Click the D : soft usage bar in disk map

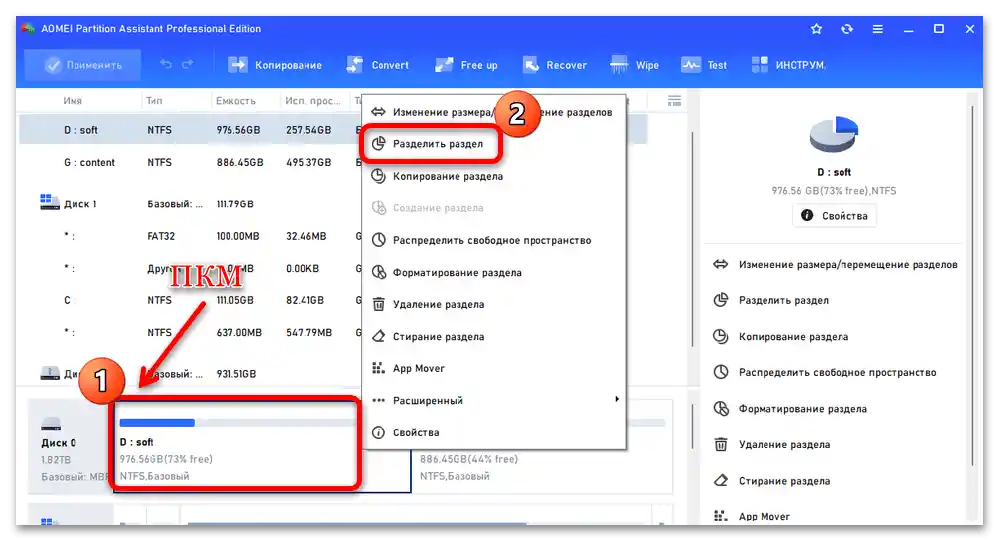pyautogui.click(x=237, y=422)
